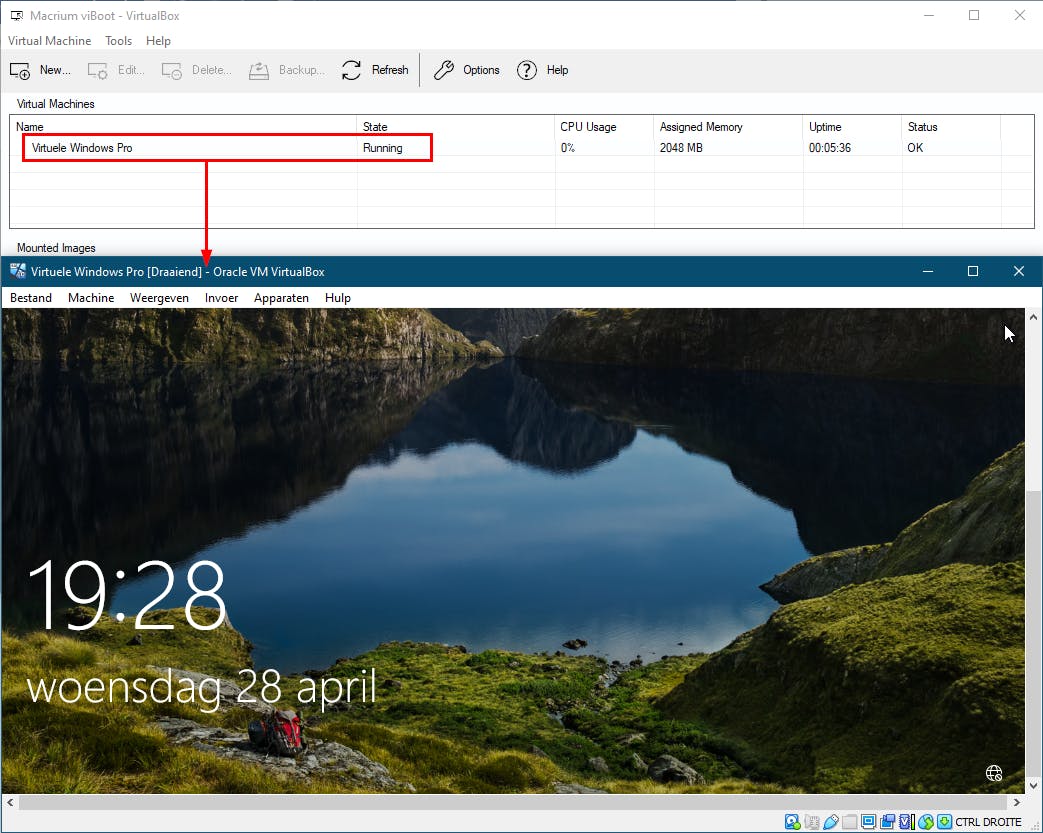Click the CPU Usage column header
The image size is (1043, 833).
[x=588, y=126]
